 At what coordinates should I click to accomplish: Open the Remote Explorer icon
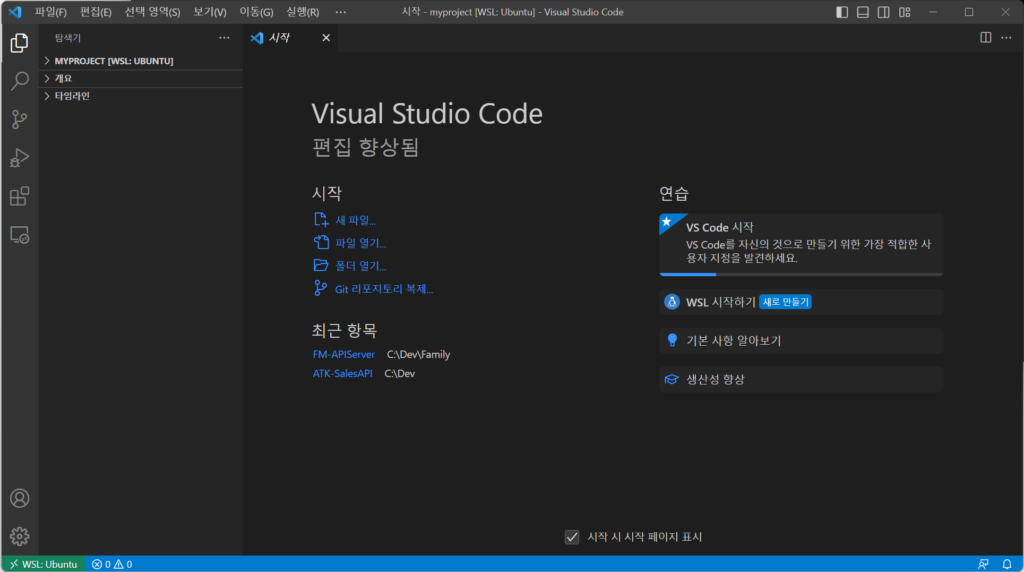pos(20,235)
